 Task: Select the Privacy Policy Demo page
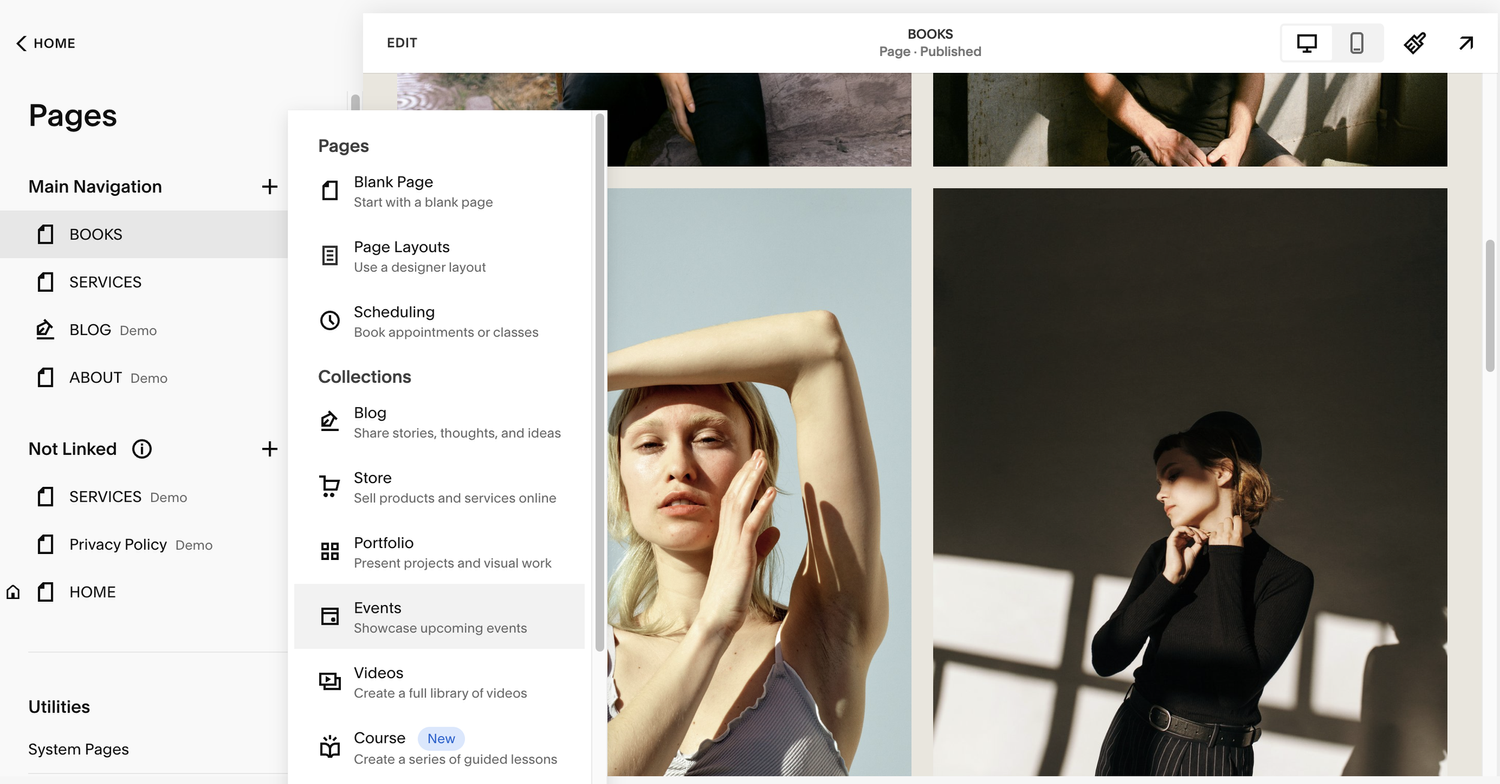pyautogui.click(x=122, y=544)
